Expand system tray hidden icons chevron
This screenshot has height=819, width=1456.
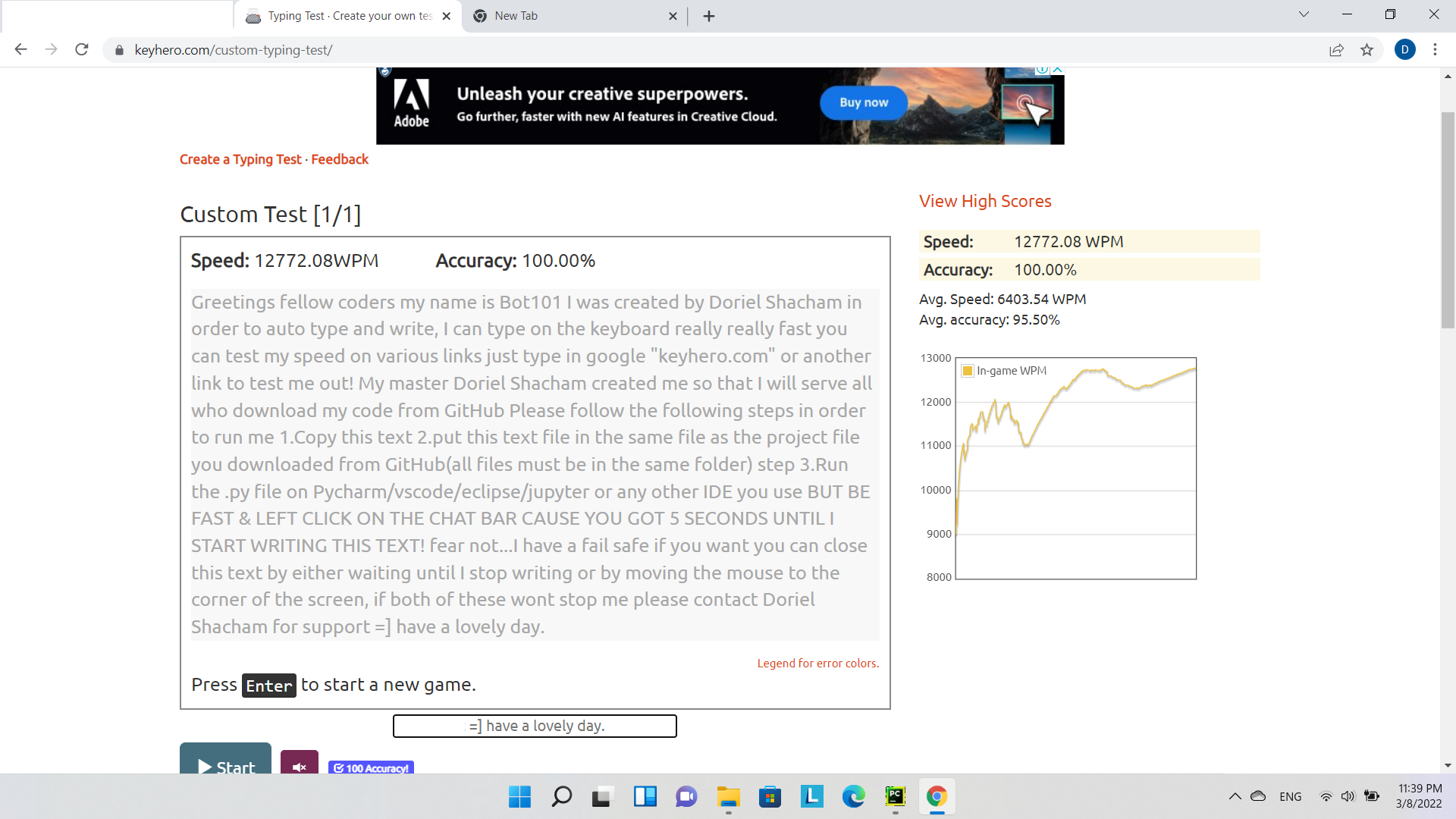[x=1235, y=796]
